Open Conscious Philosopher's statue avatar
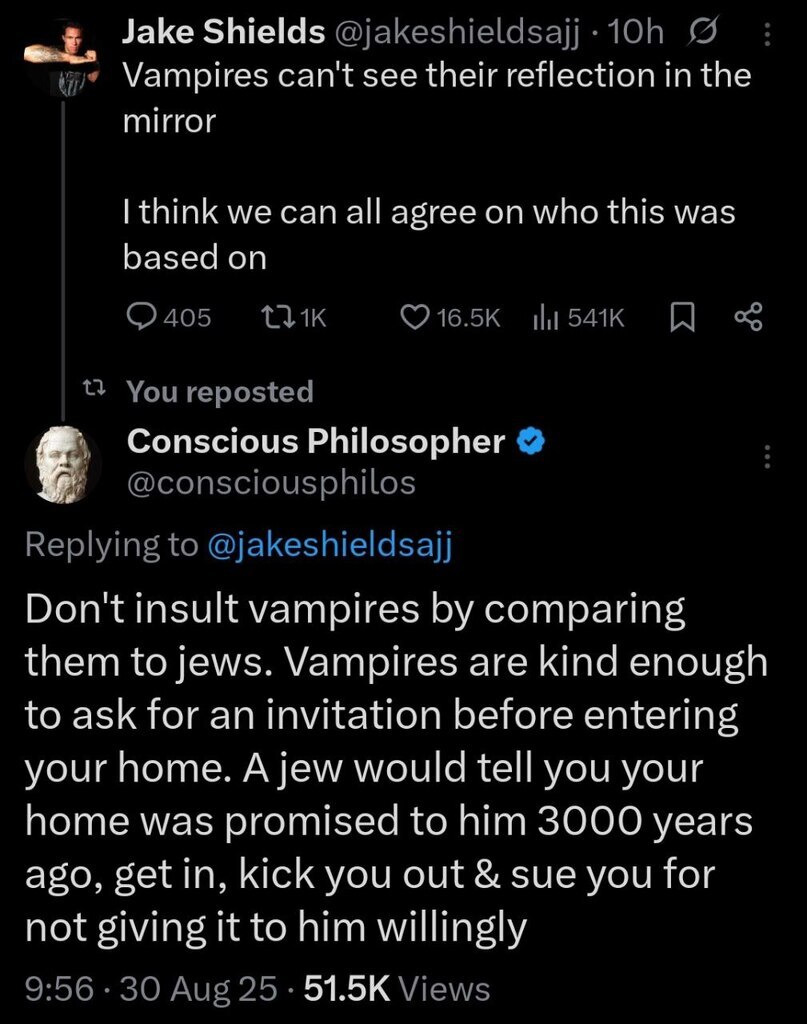 (x=63, y=464)
